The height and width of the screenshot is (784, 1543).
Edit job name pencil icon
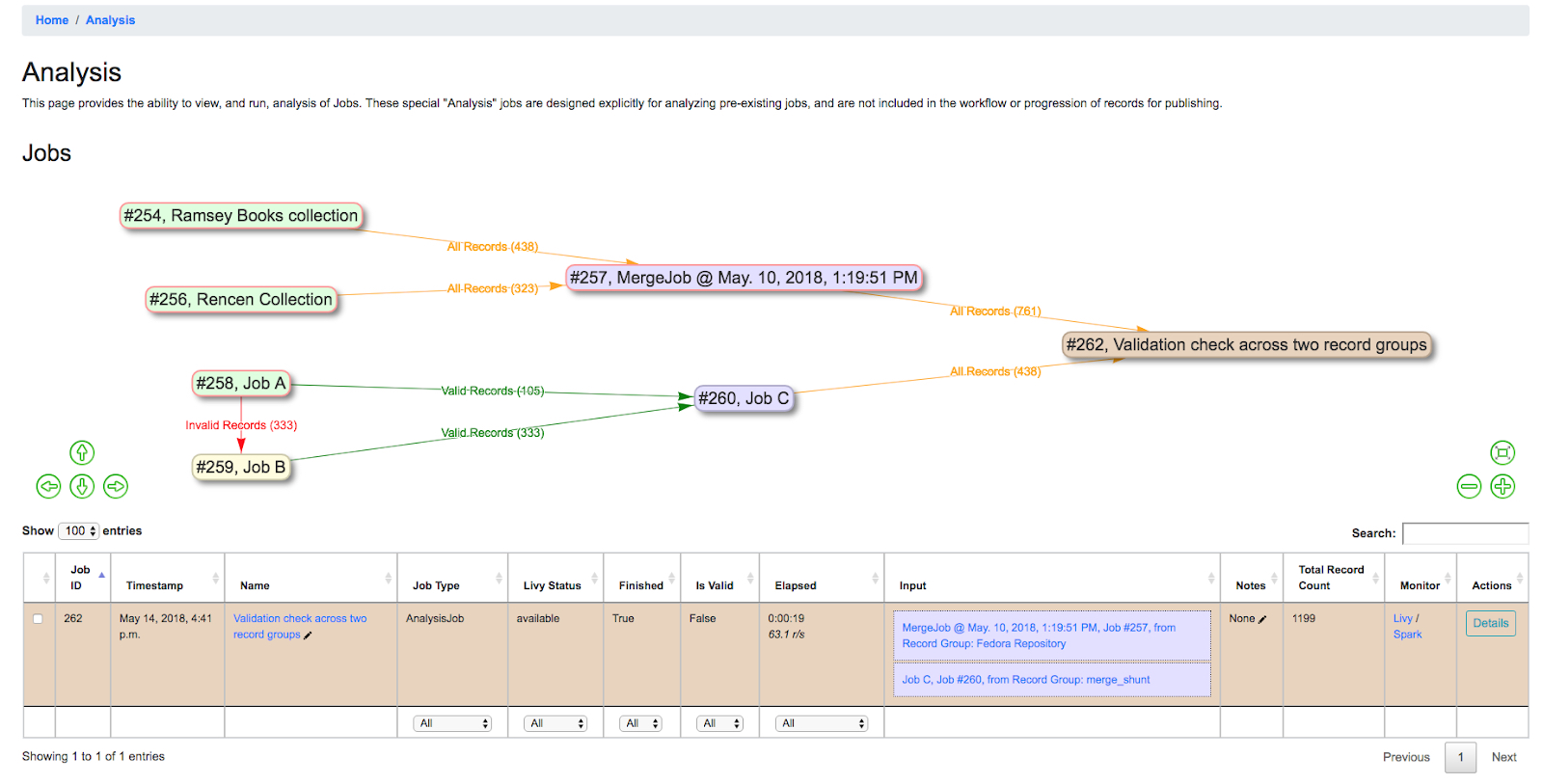click(x=308, y=635)
